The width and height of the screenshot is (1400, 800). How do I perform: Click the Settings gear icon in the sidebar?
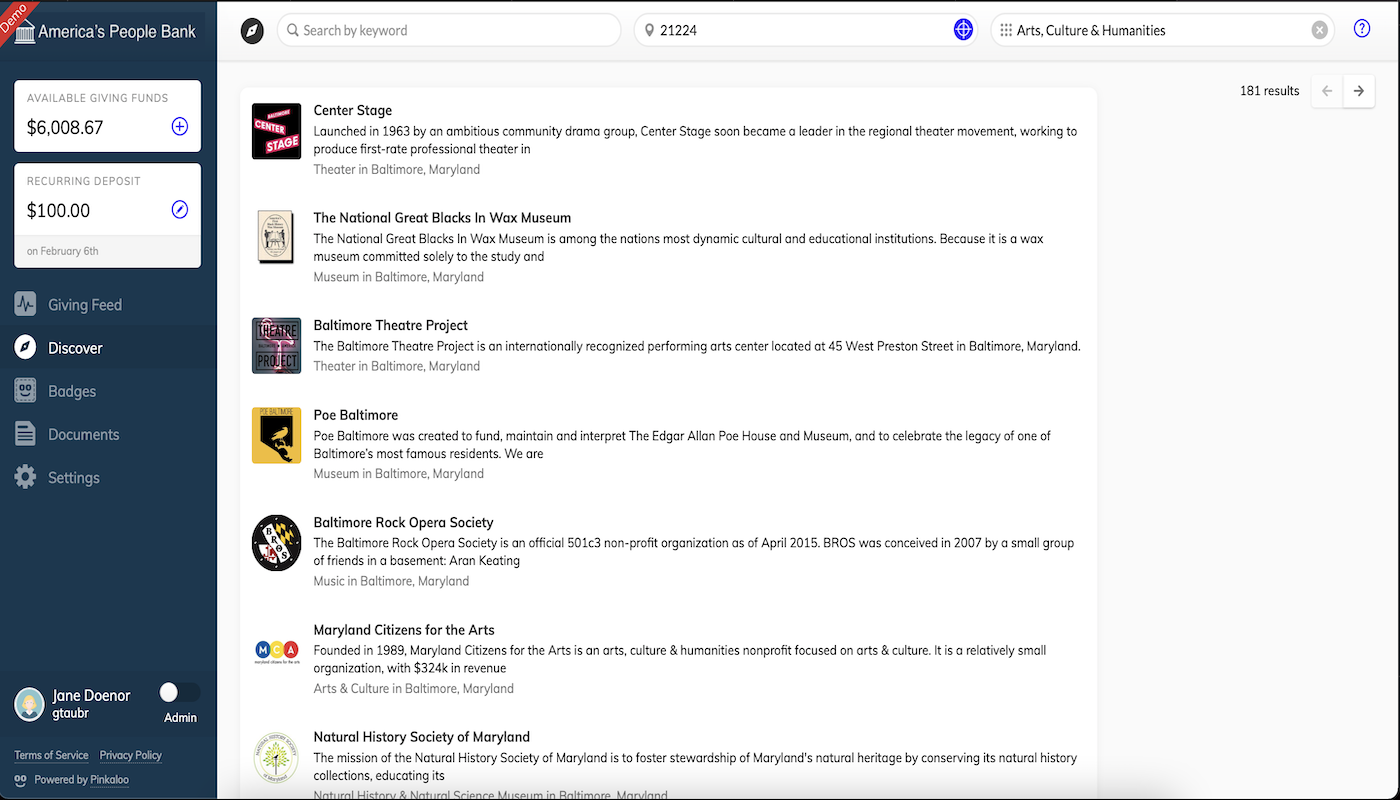pyautogui.click(x=26, y=477)
